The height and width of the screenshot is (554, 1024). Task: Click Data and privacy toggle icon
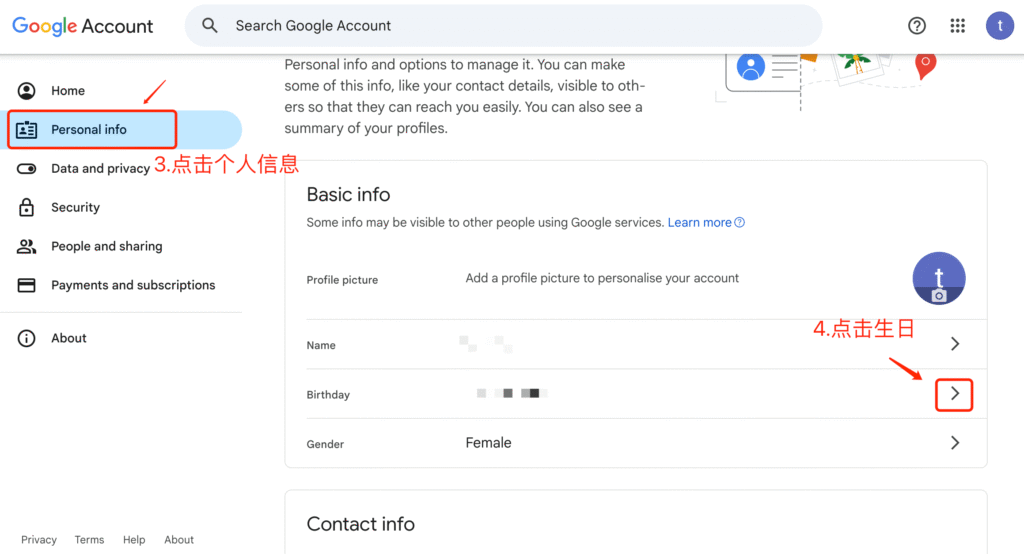pyautogui.click(x=26, y=169)
